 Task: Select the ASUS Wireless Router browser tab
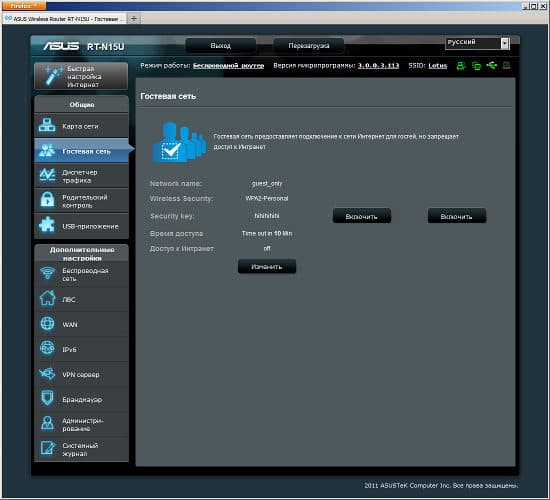(65, 19)
